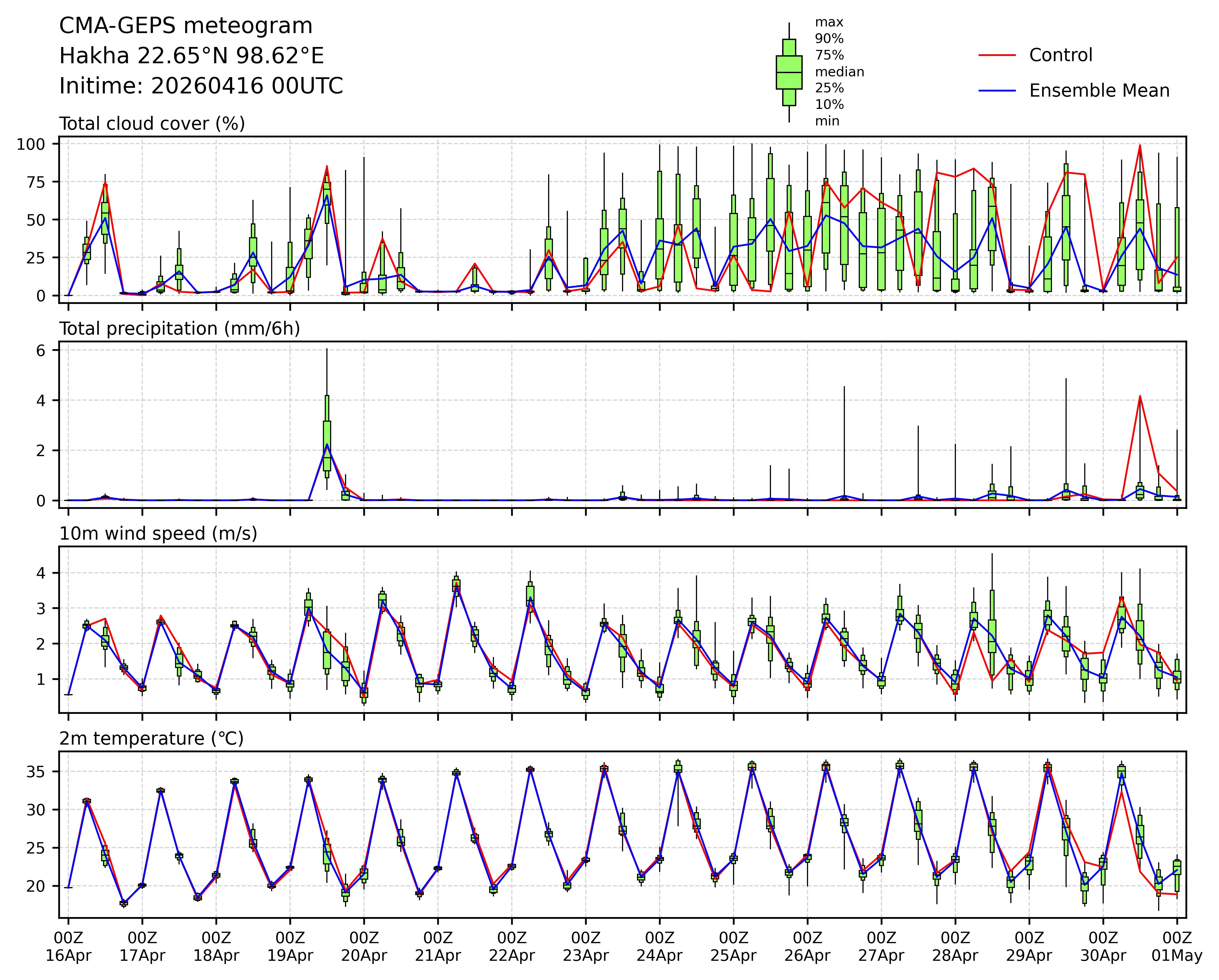Click the 'Ensemble Mean' legend label
Image resolution: width=1219 pixels, height=980 pixels.
click(x=1099, y=90)
